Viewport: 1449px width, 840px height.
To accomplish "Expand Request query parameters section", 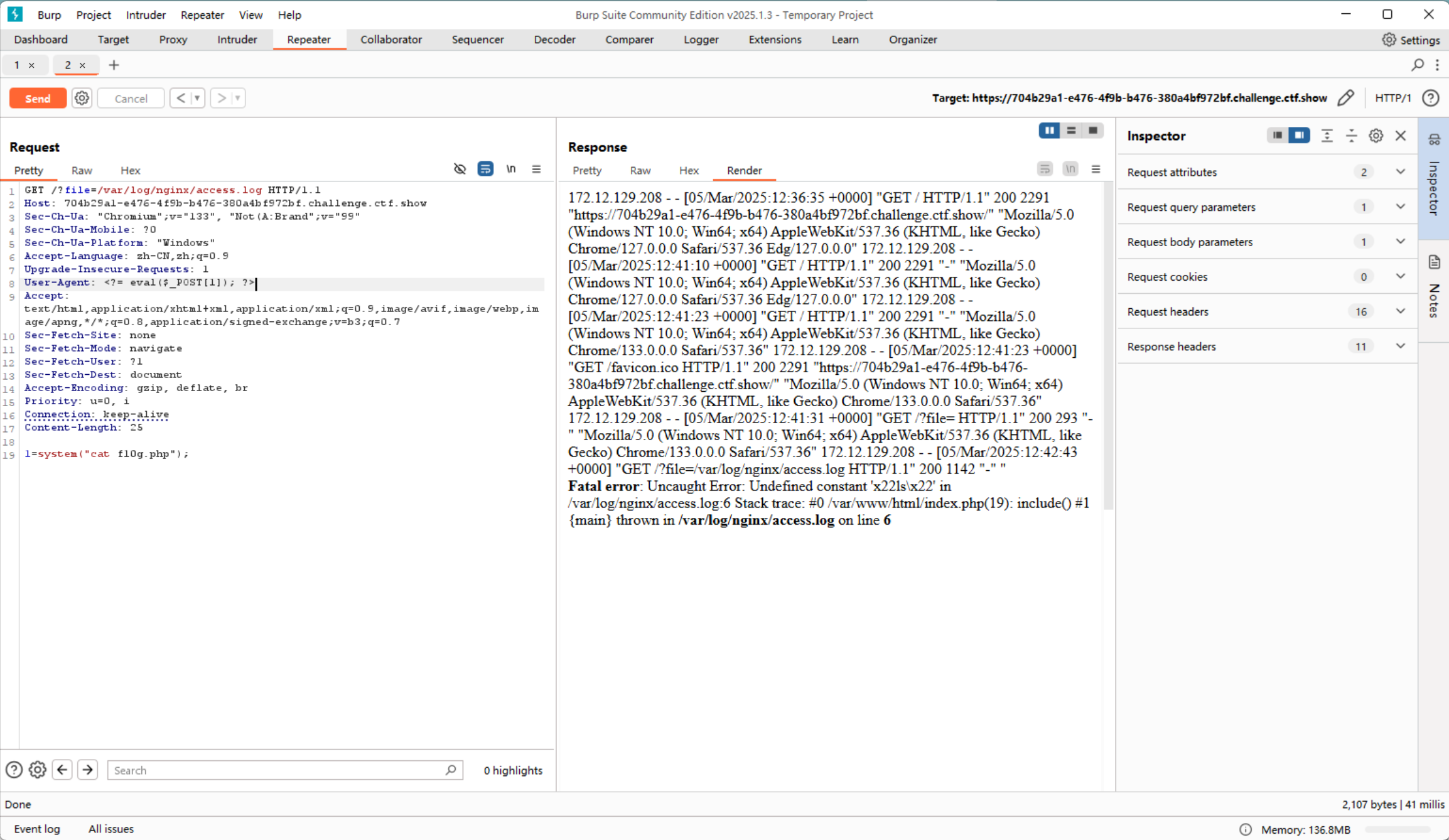I will pos(1400,207).
